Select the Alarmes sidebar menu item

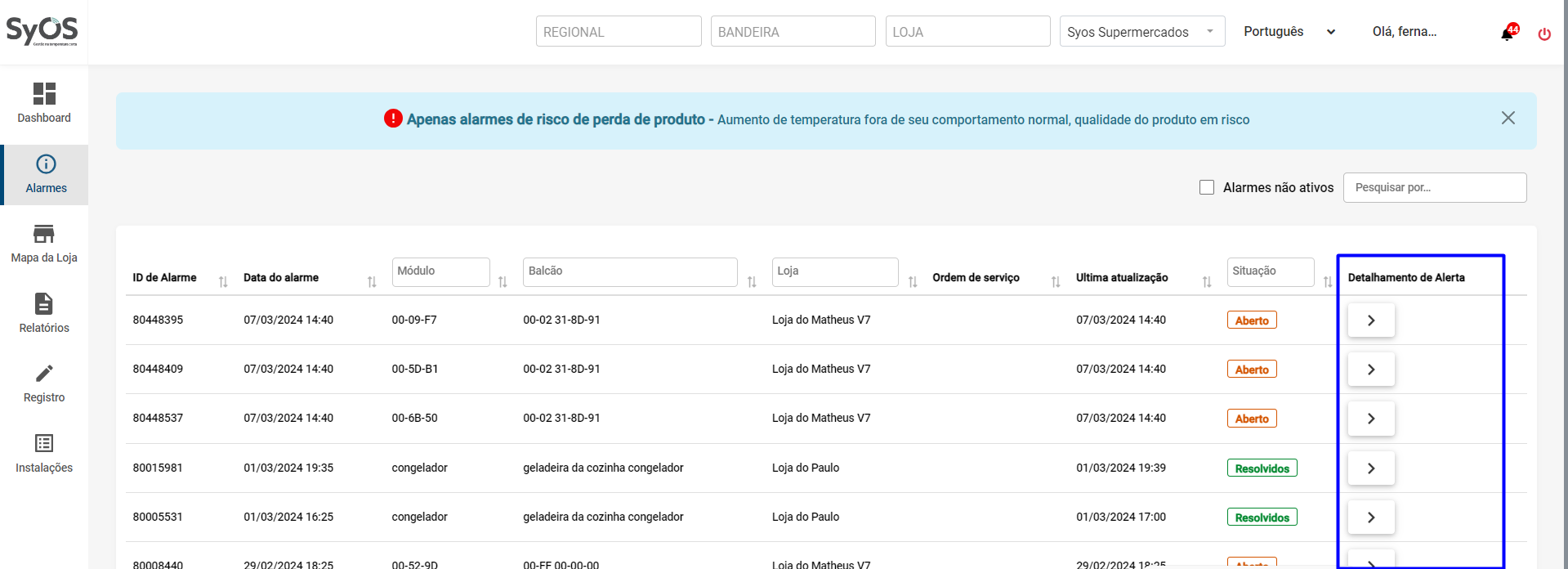pyautogui.click(x=46, y=174)
